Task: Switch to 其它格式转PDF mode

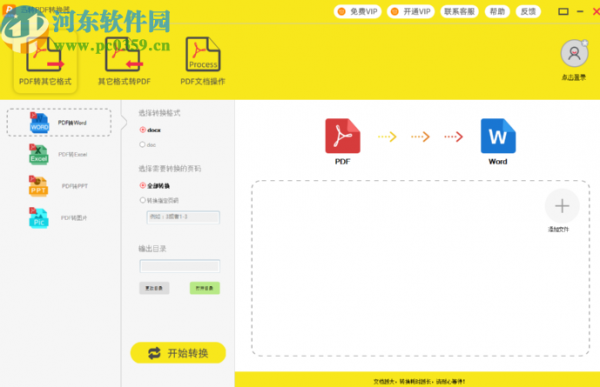Action: (124, 61)
